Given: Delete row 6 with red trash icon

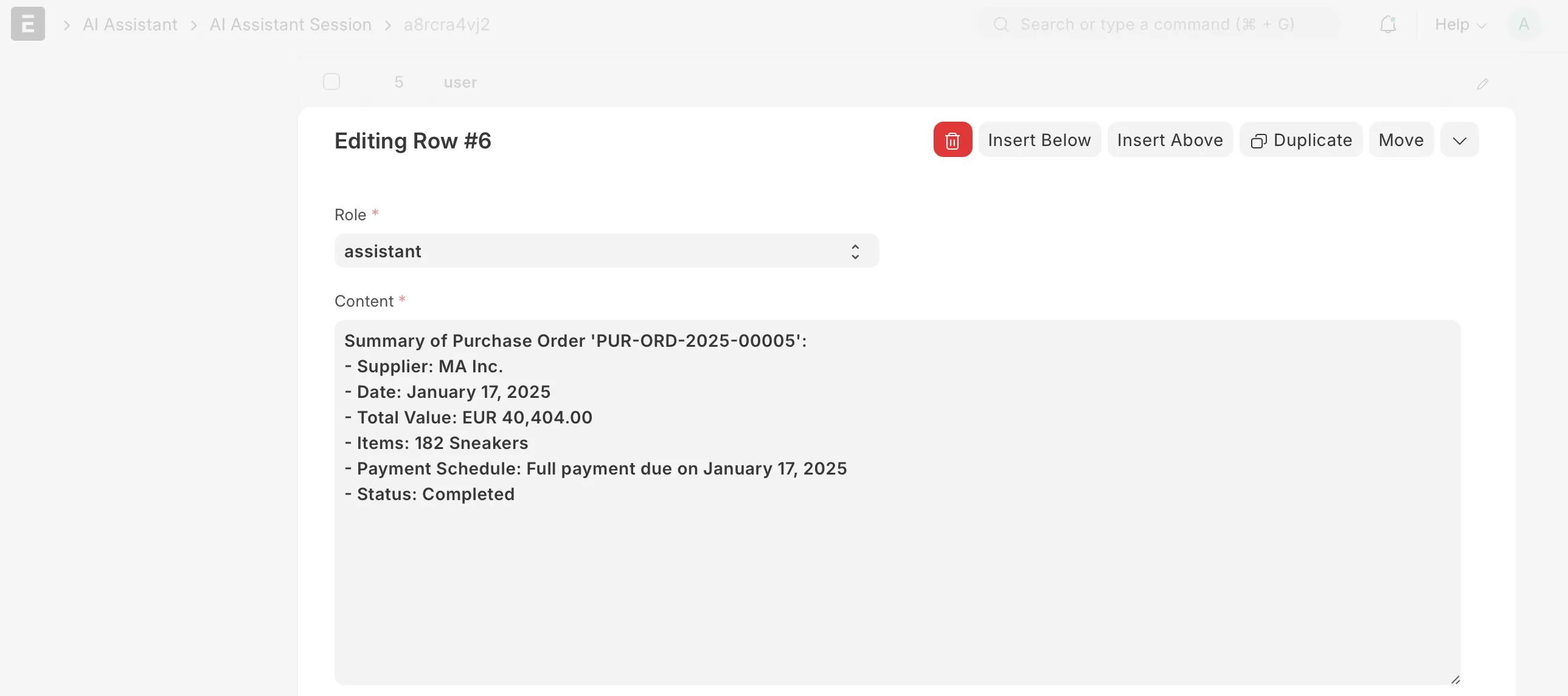Looking at the screenshot, I should click(x=952, y=140).
